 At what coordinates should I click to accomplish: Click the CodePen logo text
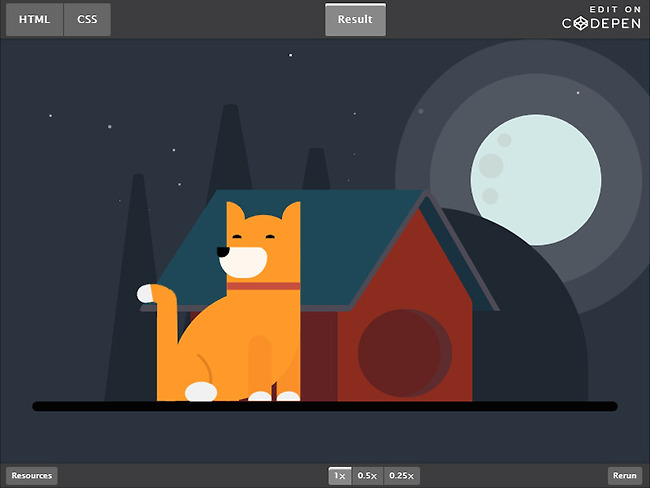pos(601,23)
